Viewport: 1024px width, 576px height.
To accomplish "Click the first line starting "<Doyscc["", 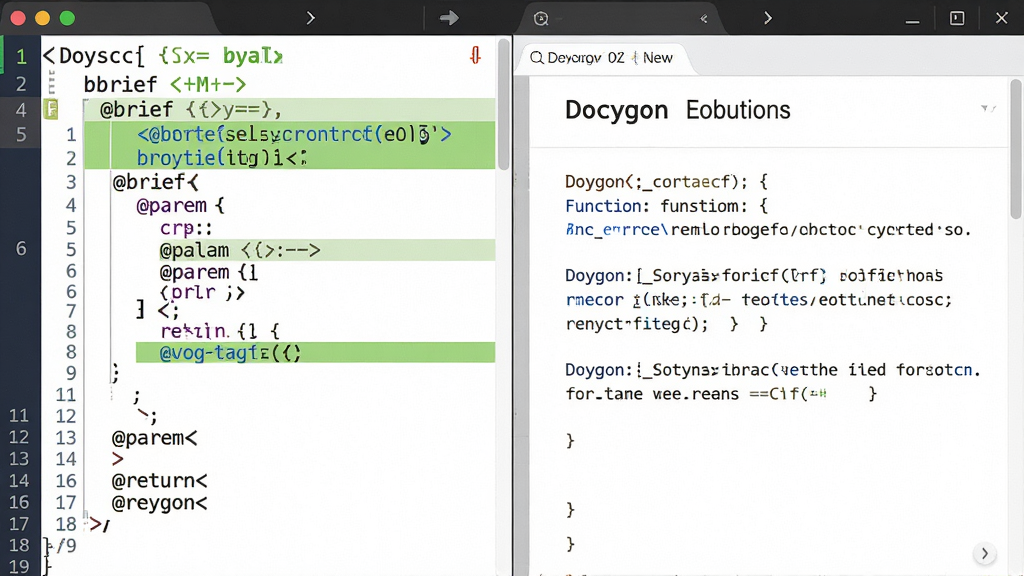I will point(163,56).
